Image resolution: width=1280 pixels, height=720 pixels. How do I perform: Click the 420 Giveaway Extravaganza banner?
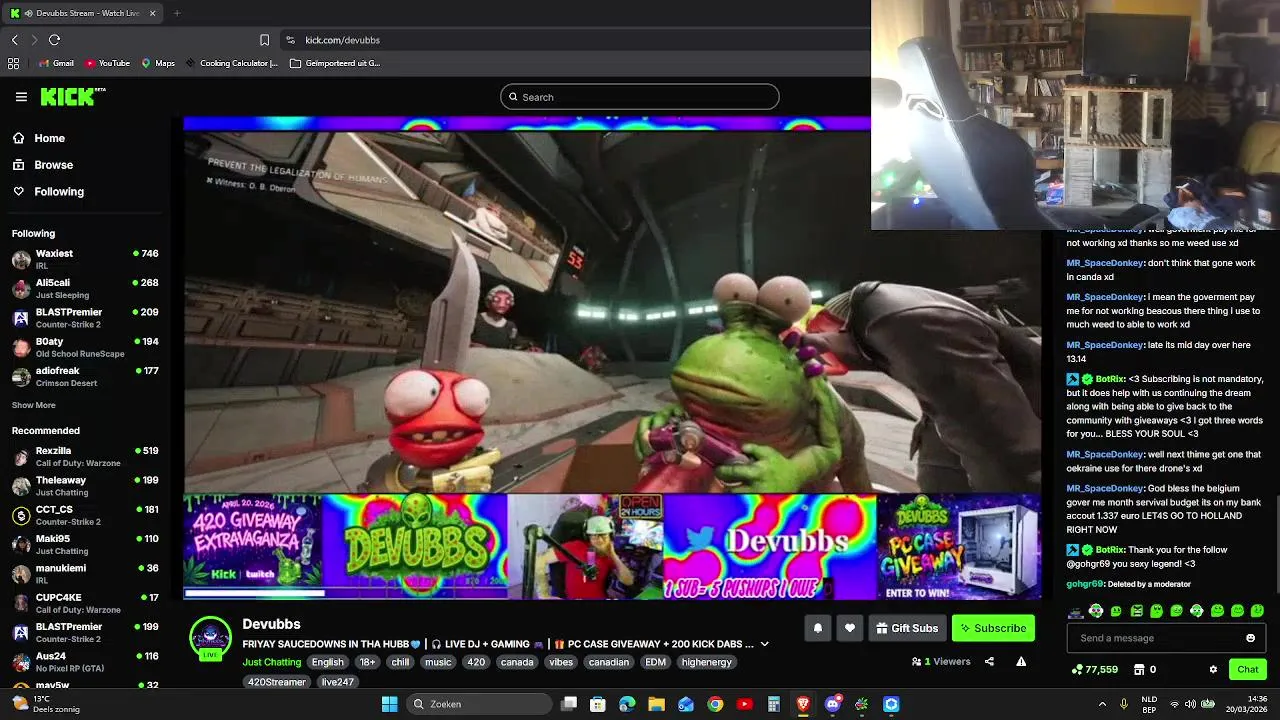253,546
